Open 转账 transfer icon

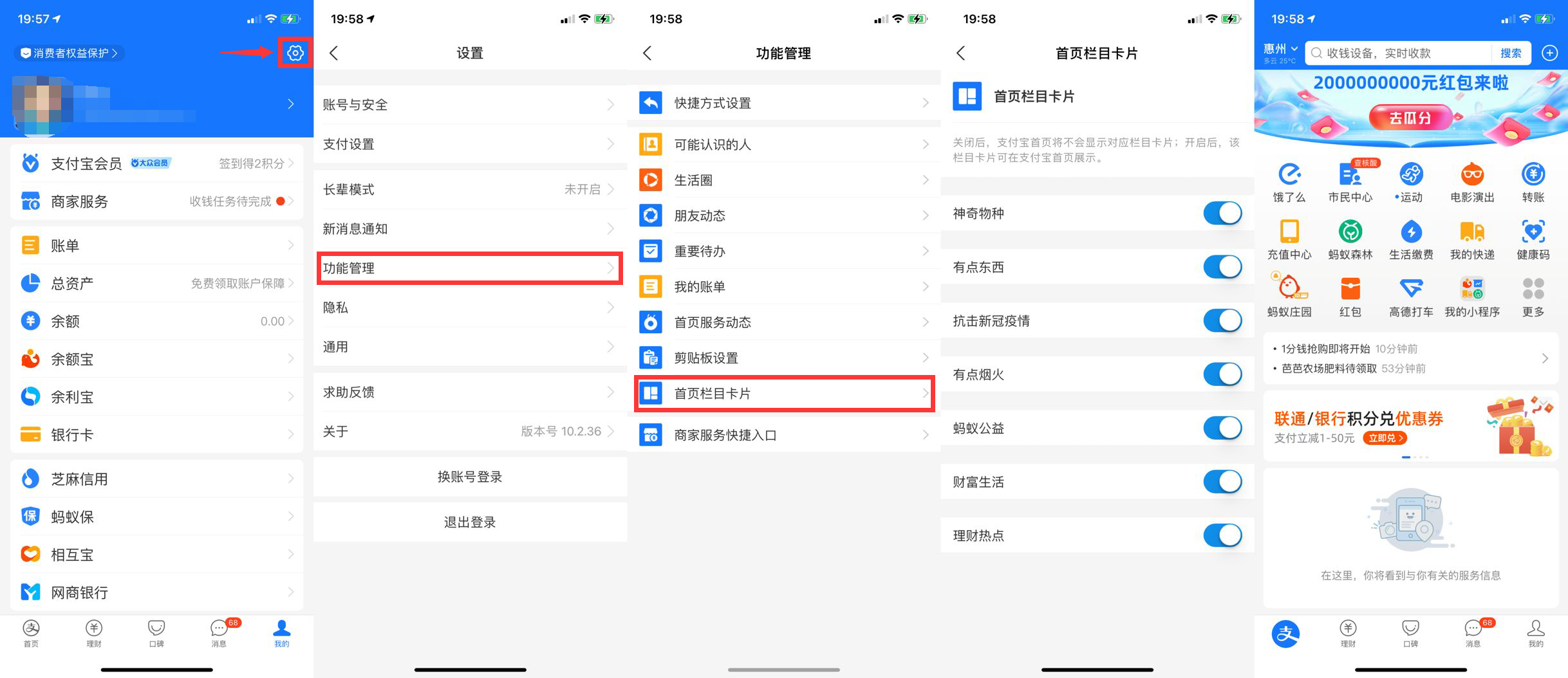(1533, 174)
